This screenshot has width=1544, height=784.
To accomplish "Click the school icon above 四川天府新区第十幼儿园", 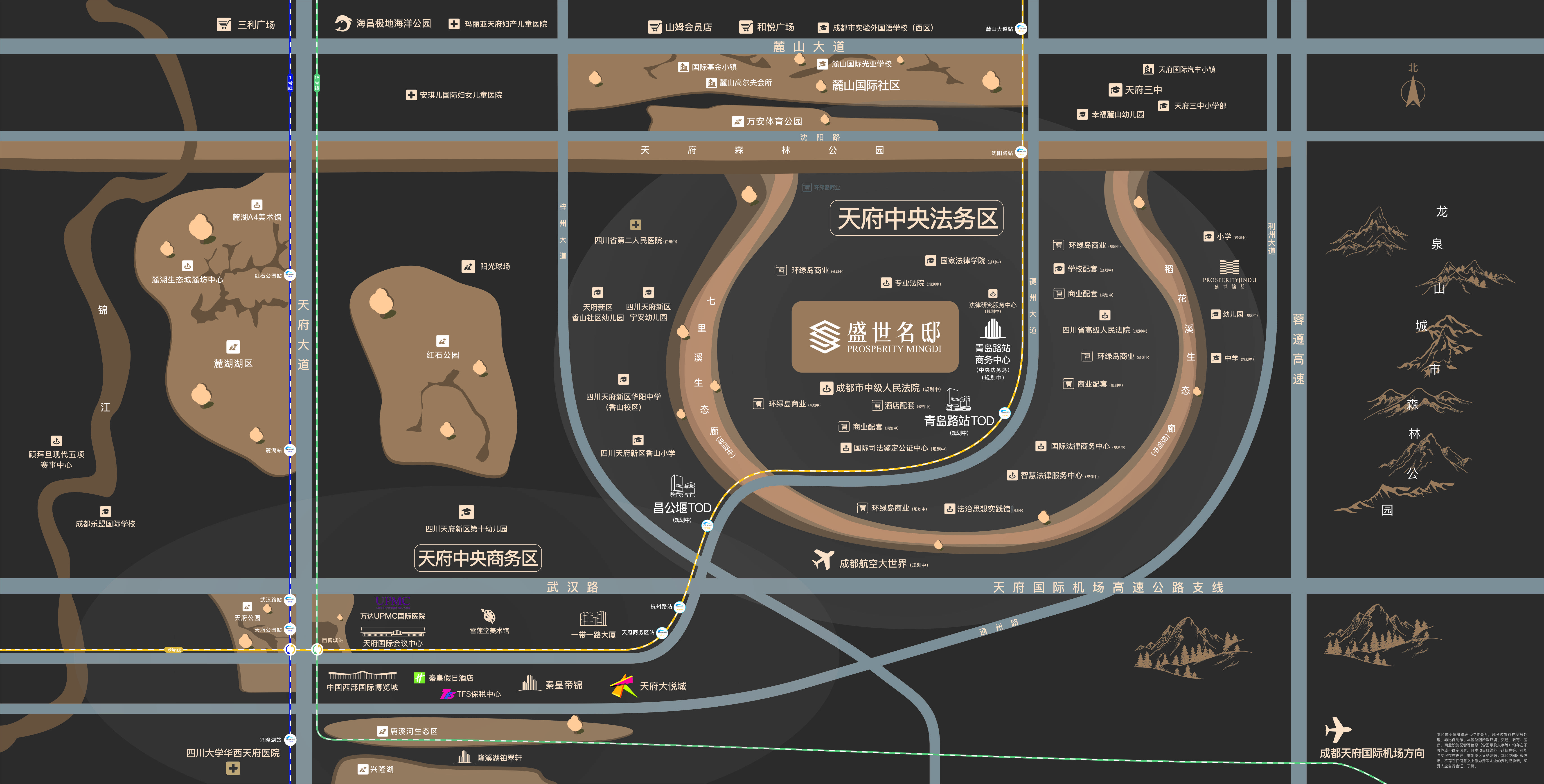I will click(466, 512).
